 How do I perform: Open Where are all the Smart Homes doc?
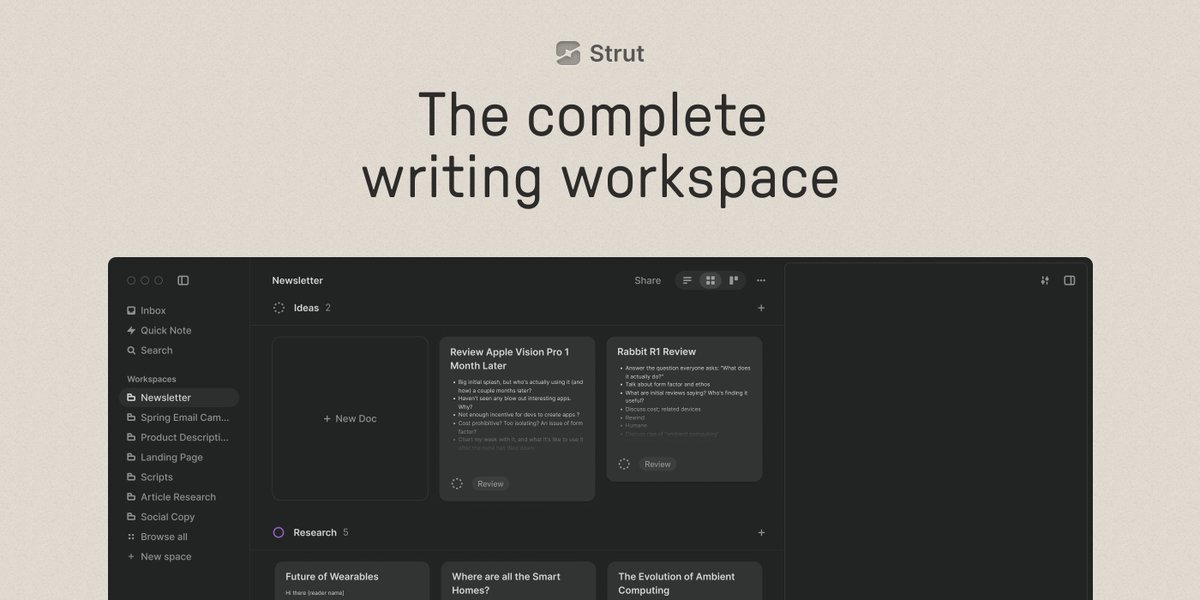pos(518,580)
